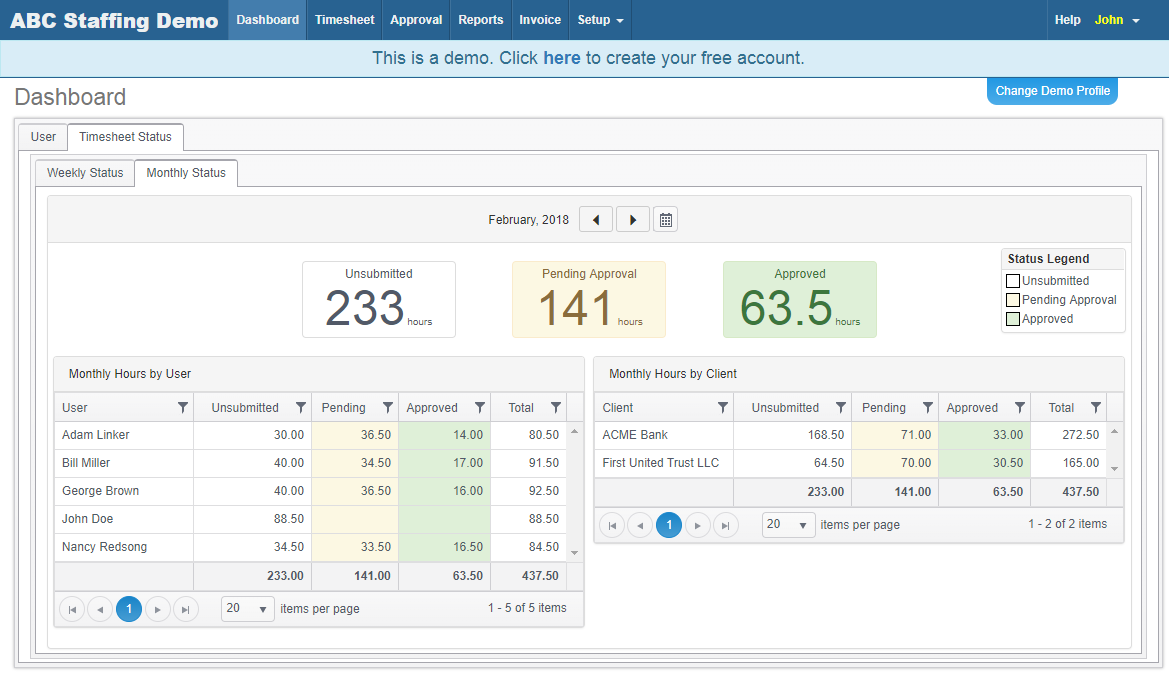Jump to last page in user table pager
The image size is (1169, 675).
186,609
